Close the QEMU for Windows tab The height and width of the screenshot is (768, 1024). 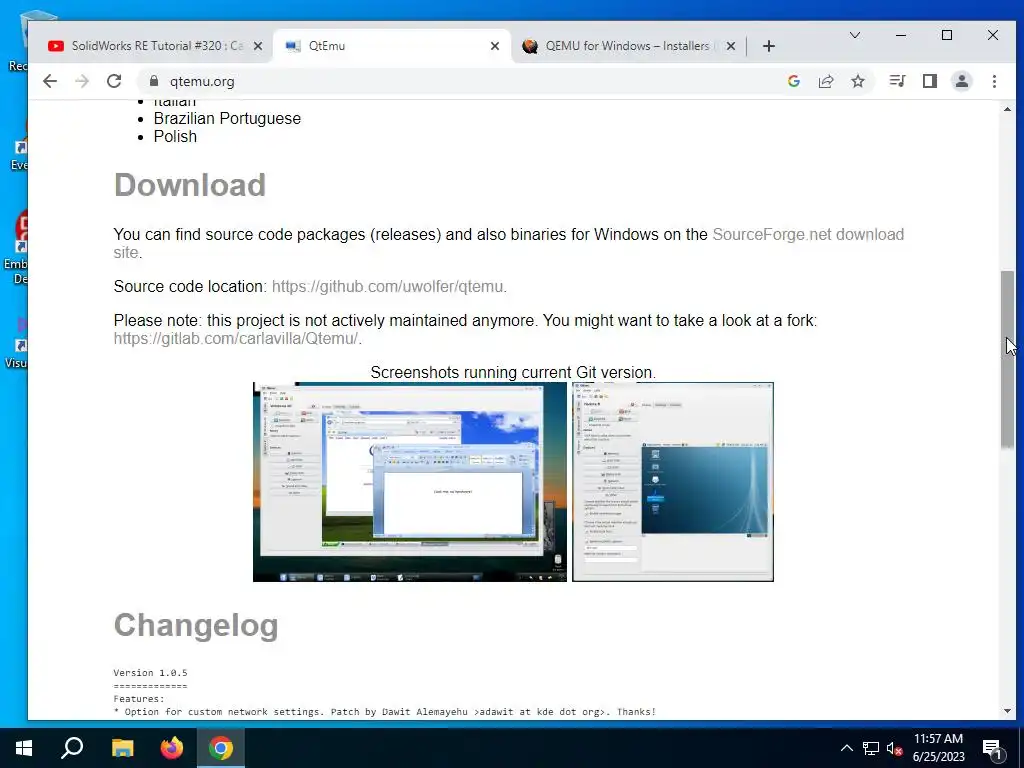point(731,46)
